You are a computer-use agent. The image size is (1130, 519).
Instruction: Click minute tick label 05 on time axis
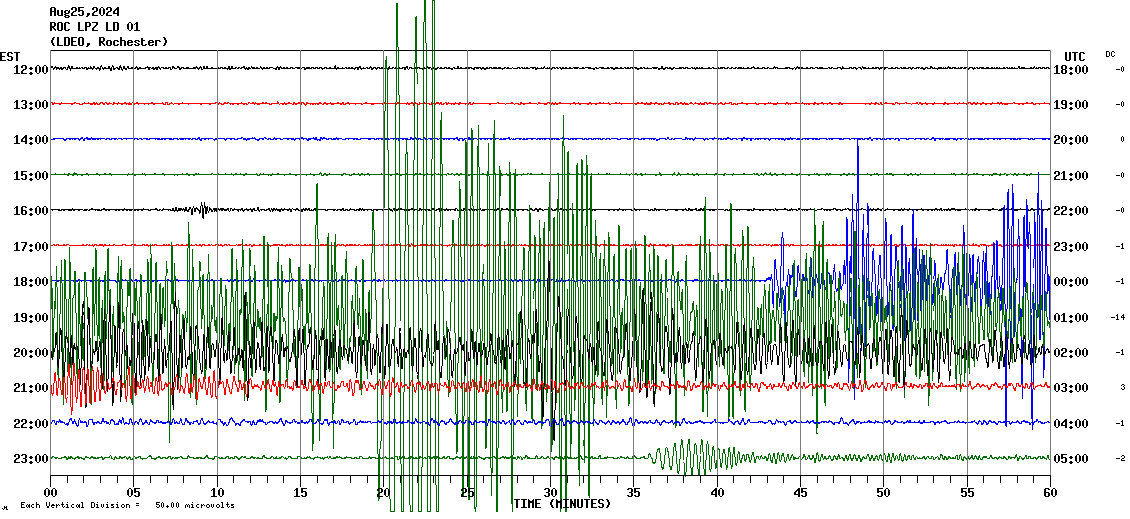coord(133,493)
